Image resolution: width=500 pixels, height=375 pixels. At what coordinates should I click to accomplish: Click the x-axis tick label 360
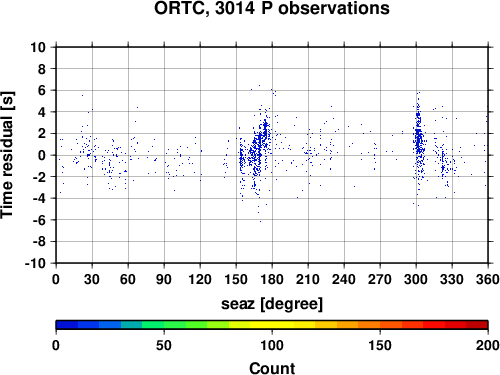point(488,279)
